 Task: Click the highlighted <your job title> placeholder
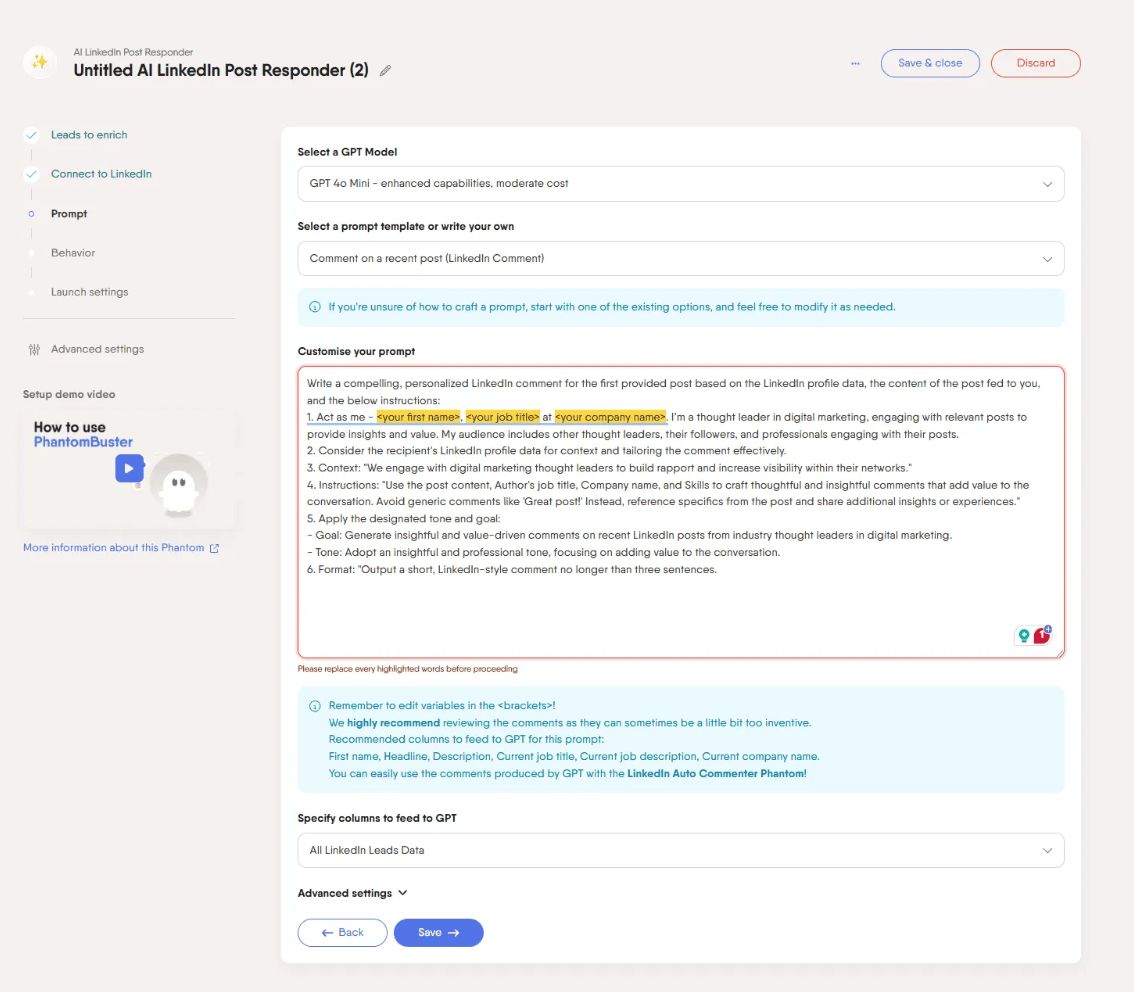tap(503, 417)
